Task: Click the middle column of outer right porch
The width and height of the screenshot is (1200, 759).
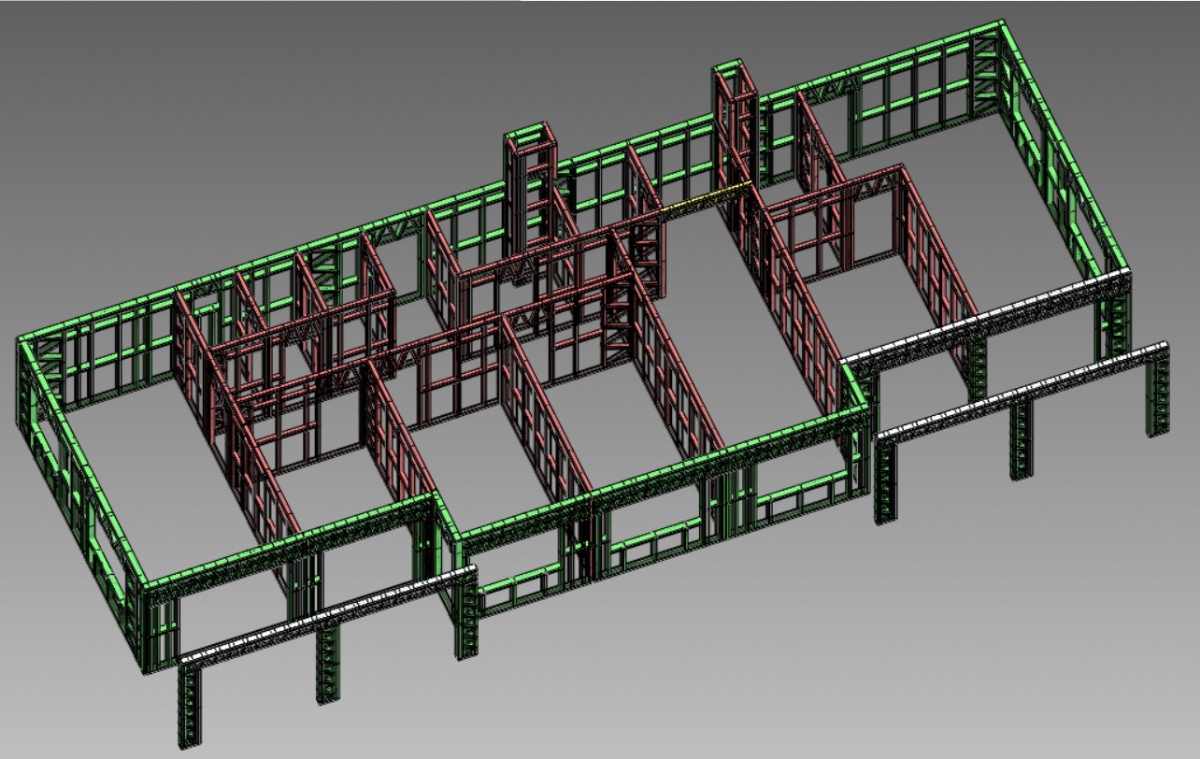Action: [x=1020, y=440]
